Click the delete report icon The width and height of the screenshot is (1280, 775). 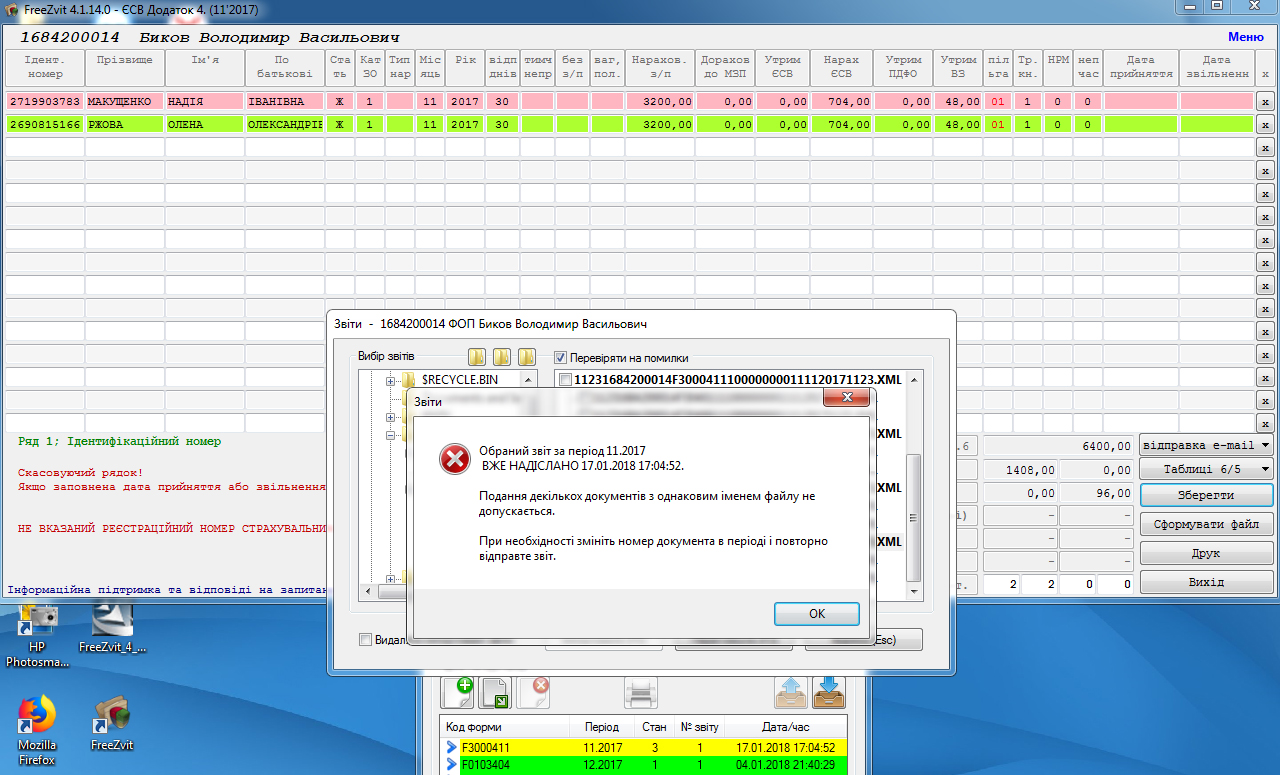coord(534,691)
